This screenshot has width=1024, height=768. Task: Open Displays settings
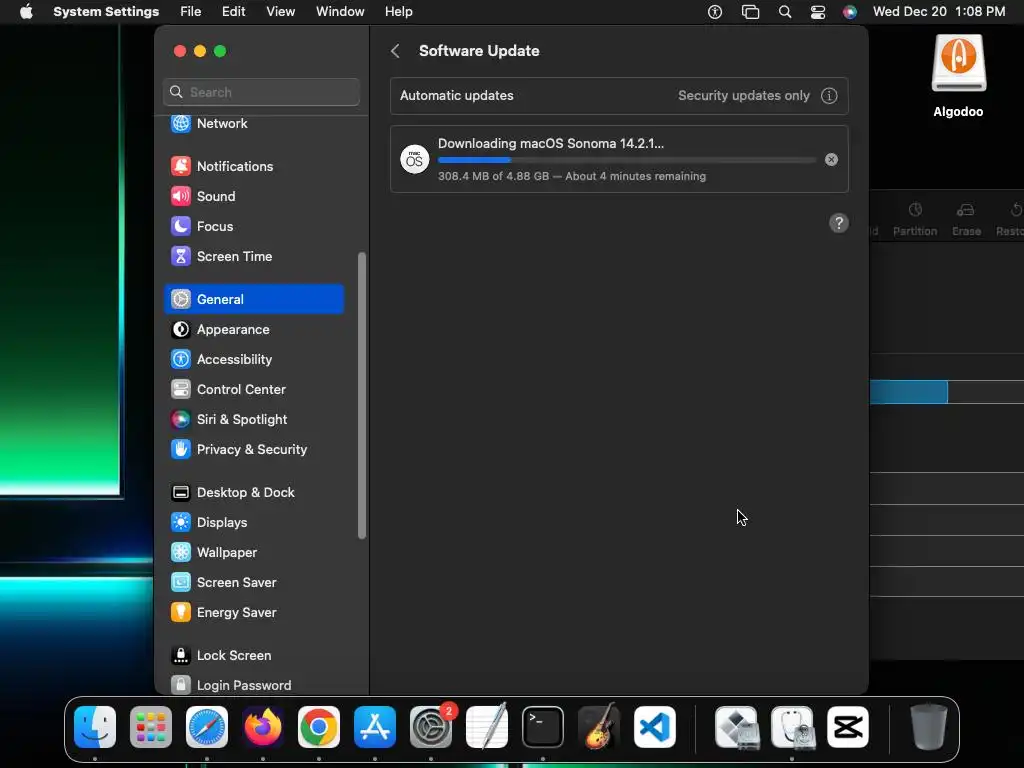click(x=254, y=523)
